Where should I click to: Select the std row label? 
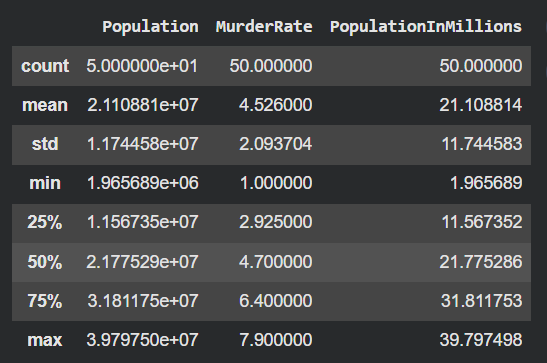(45, 144)
